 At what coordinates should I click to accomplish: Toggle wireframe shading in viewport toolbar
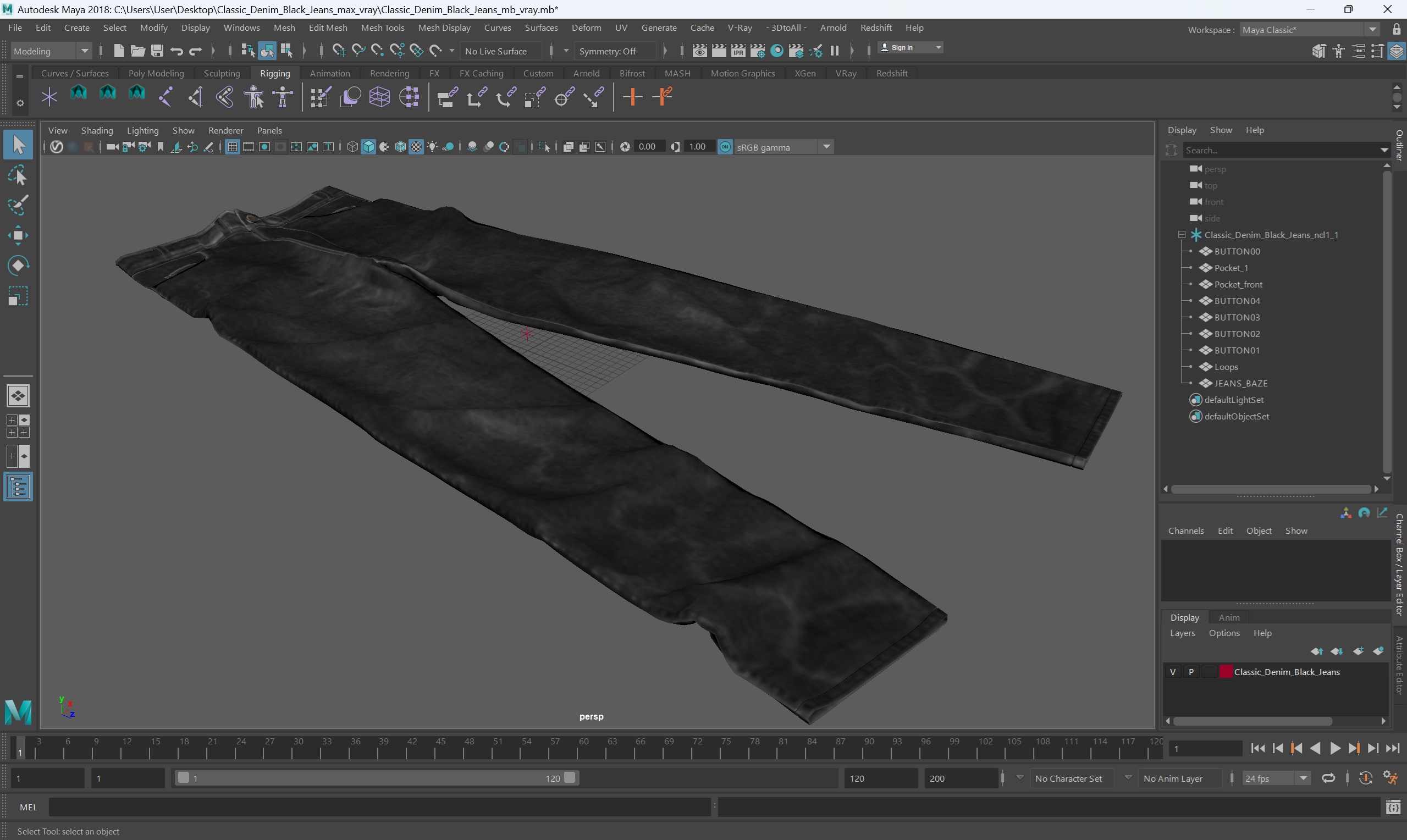[x=352, y=147]
